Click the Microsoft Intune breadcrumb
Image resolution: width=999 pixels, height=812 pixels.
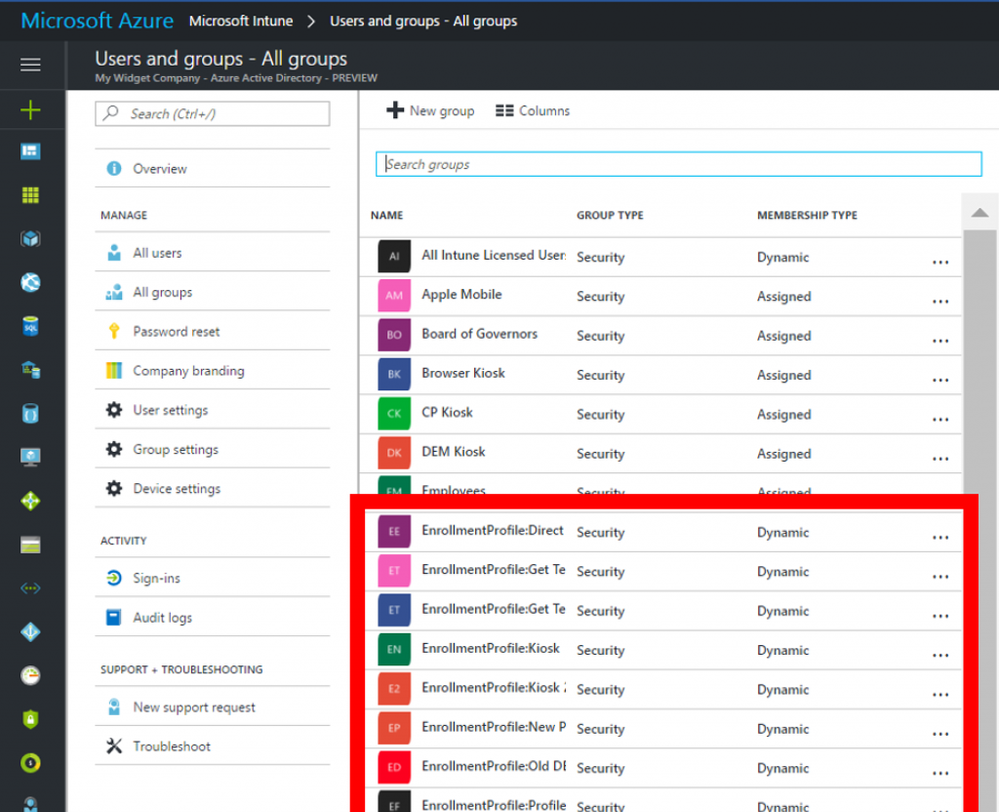[x=241, y=21]
